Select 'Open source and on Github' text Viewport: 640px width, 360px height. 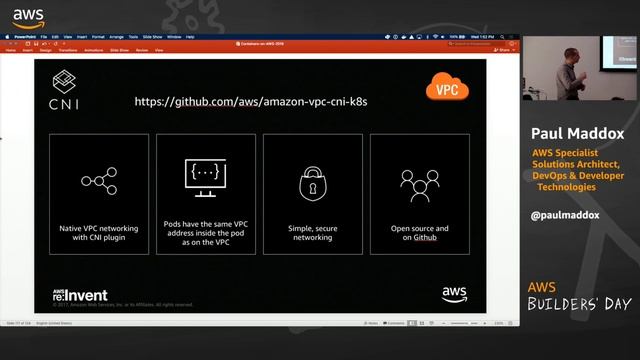coord(420,233)
